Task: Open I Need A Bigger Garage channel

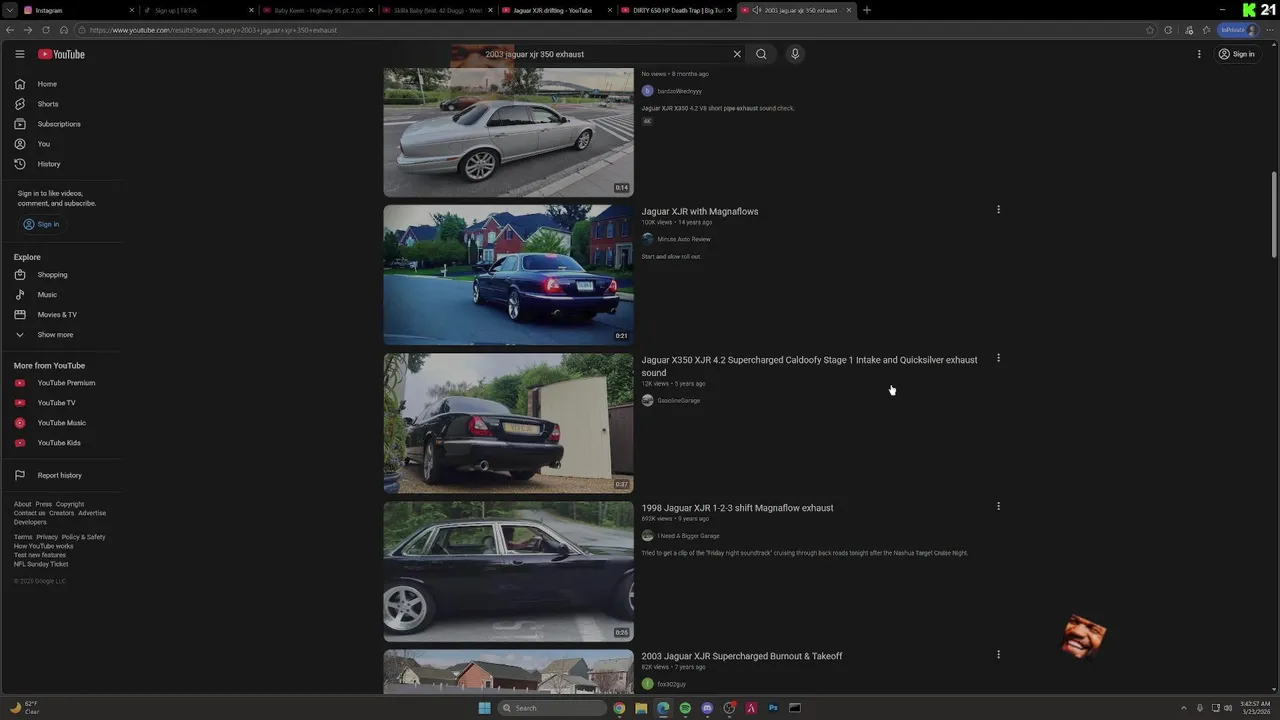Action: pyautogui.click(x=688, y=536)
